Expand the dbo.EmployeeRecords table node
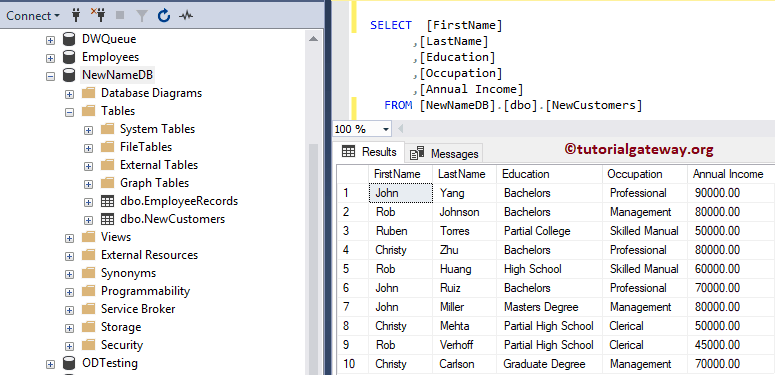 pos(88,202)
